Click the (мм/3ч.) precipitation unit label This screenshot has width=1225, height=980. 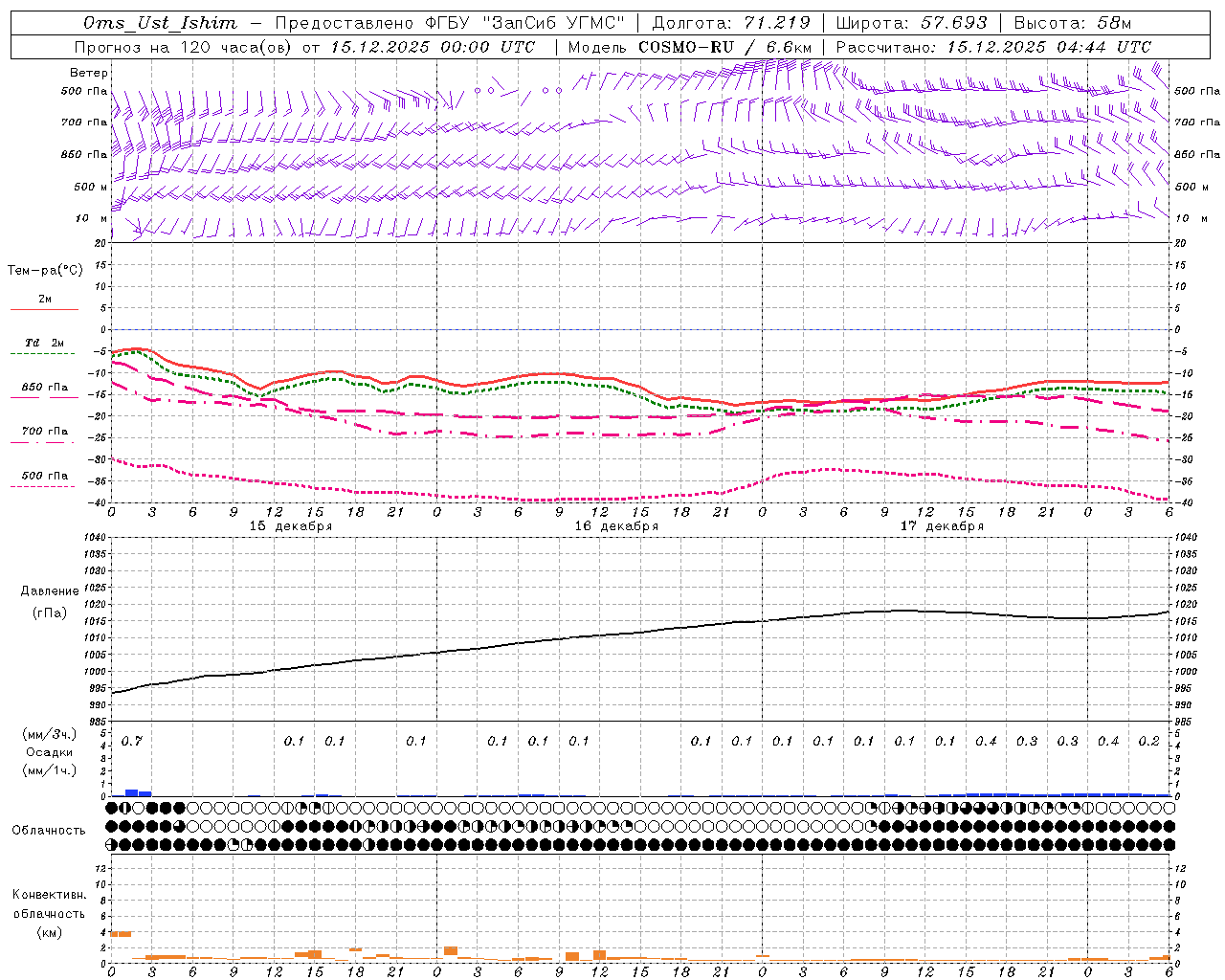coord(50,734)
